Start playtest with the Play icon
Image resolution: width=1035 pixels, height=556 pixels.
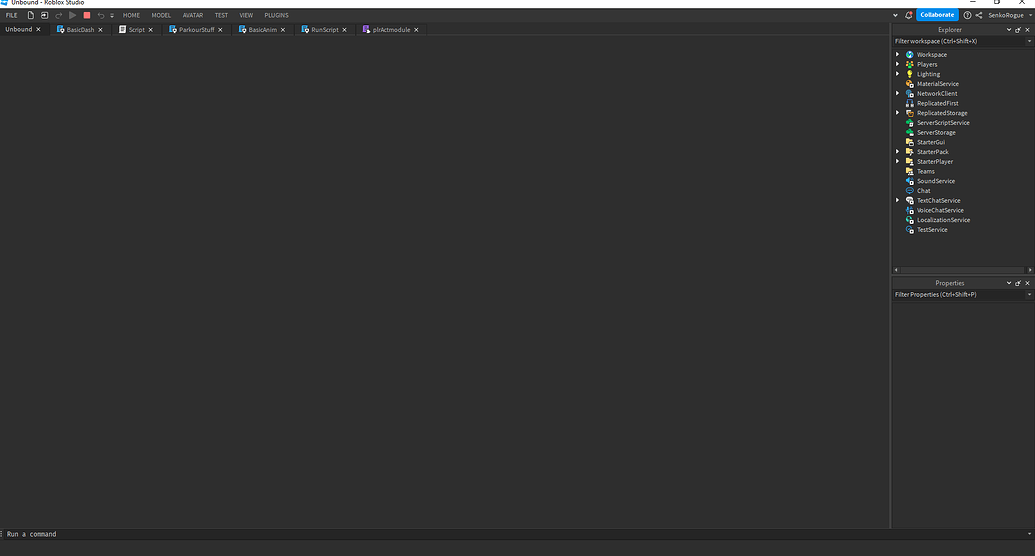coord(73,15)
